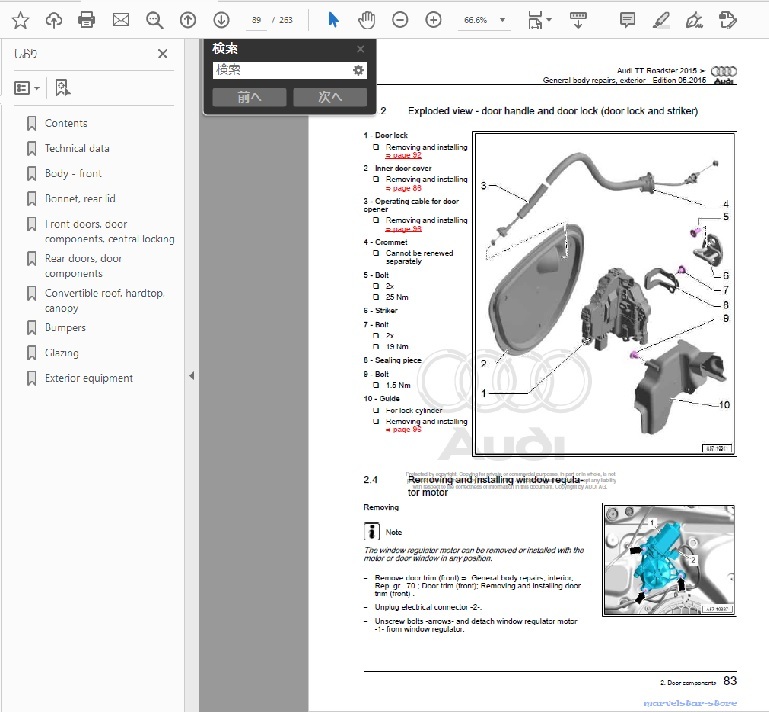769x712 pixels.
Task: Collapse side panel with the left triangle
Action: (x=191, y=376)
